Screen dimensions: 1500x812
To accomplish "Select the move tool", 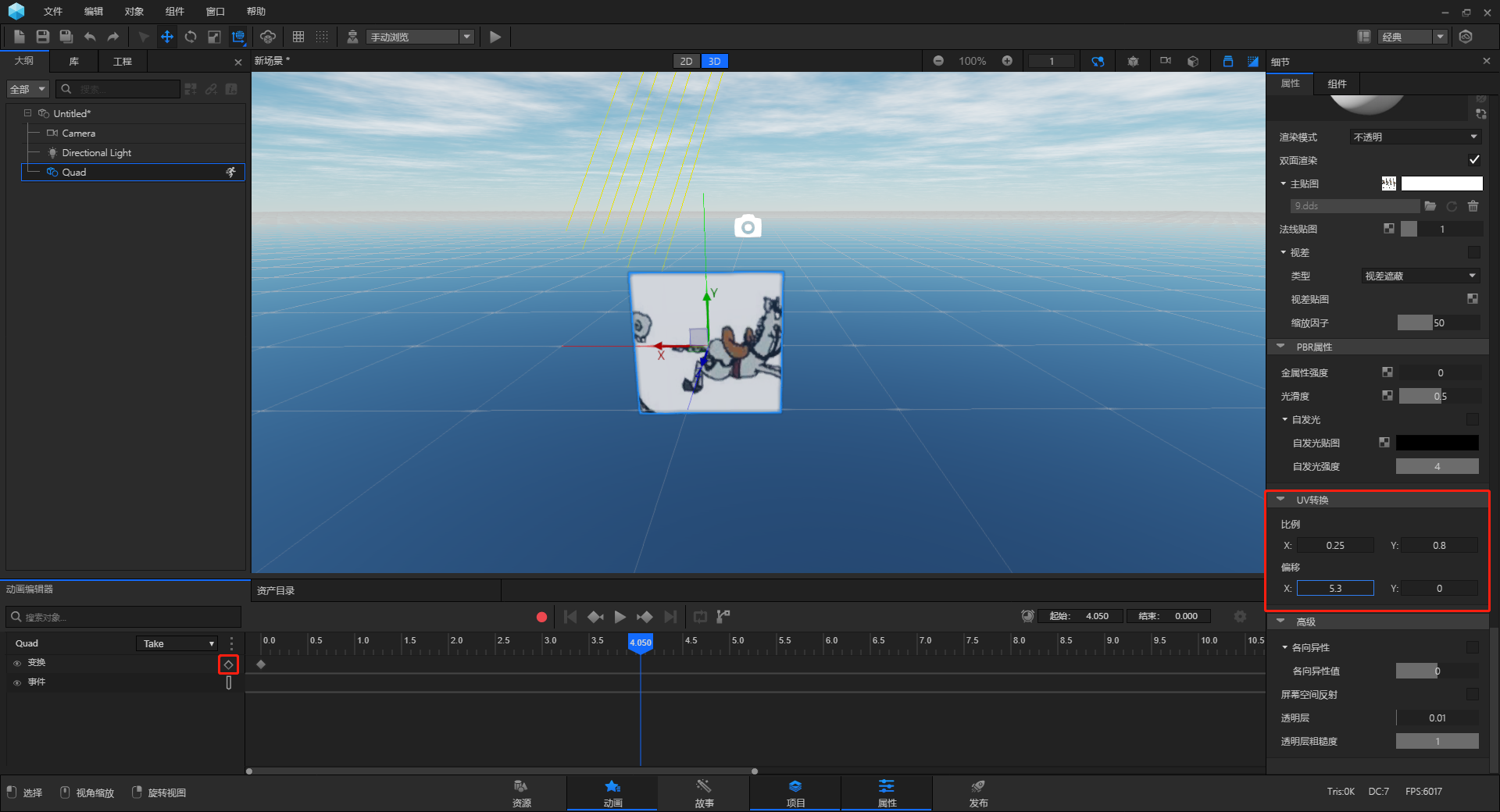I will click(167, 37).
